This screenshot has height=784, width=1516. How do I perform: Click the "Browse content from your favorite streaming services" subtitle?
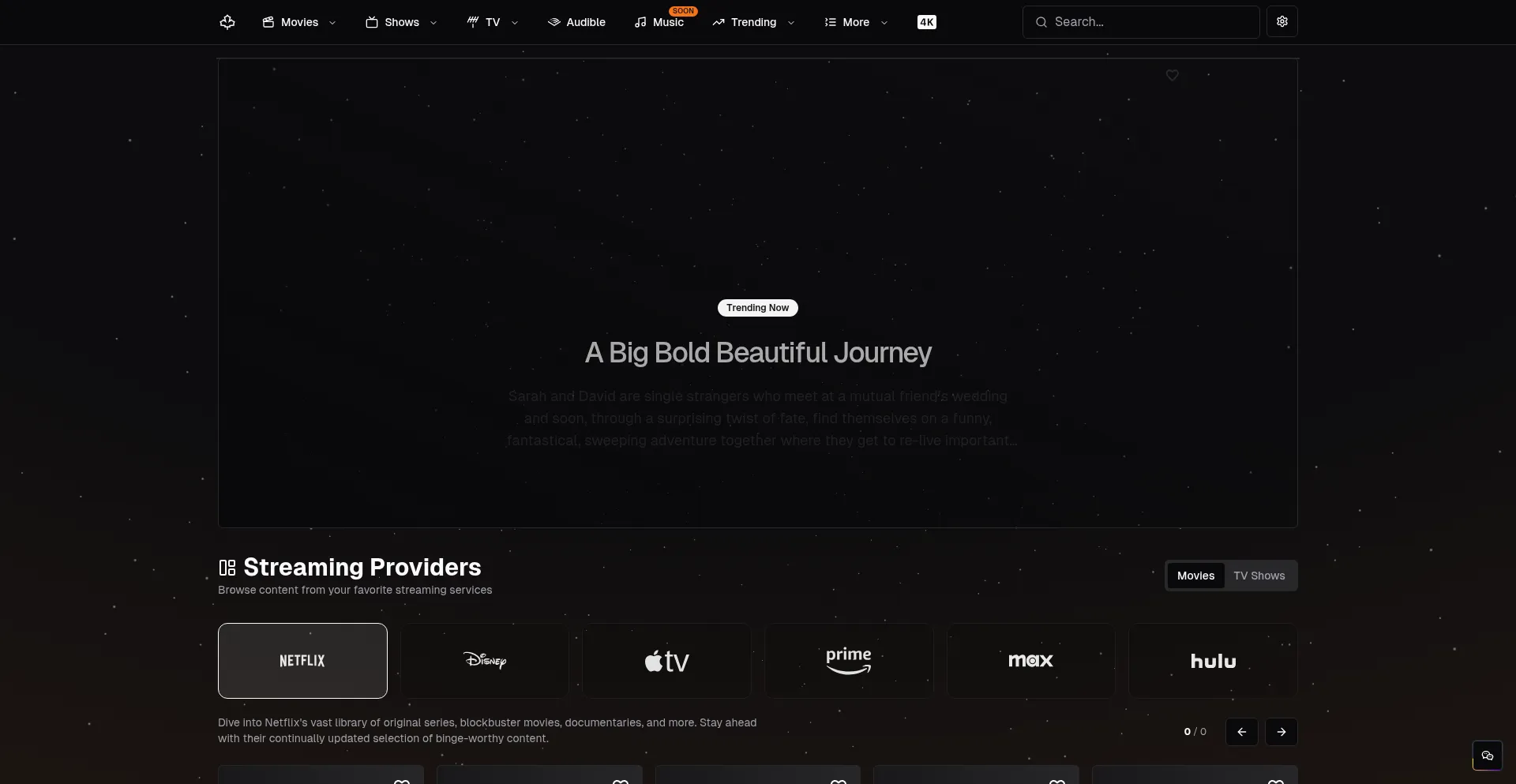pyautogui.click(x=355, y=590)
